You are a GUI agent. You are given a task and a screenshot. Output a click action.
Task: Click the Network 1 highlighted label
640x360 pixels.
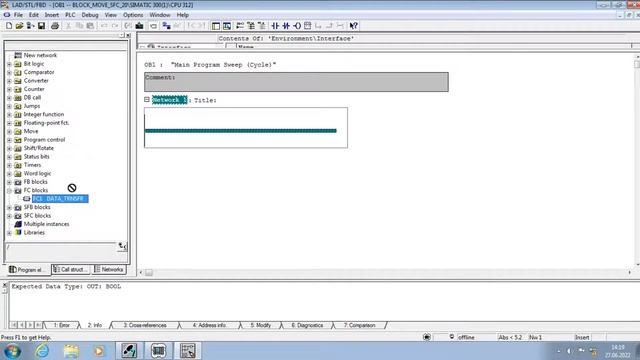click(x=169, y=100)
